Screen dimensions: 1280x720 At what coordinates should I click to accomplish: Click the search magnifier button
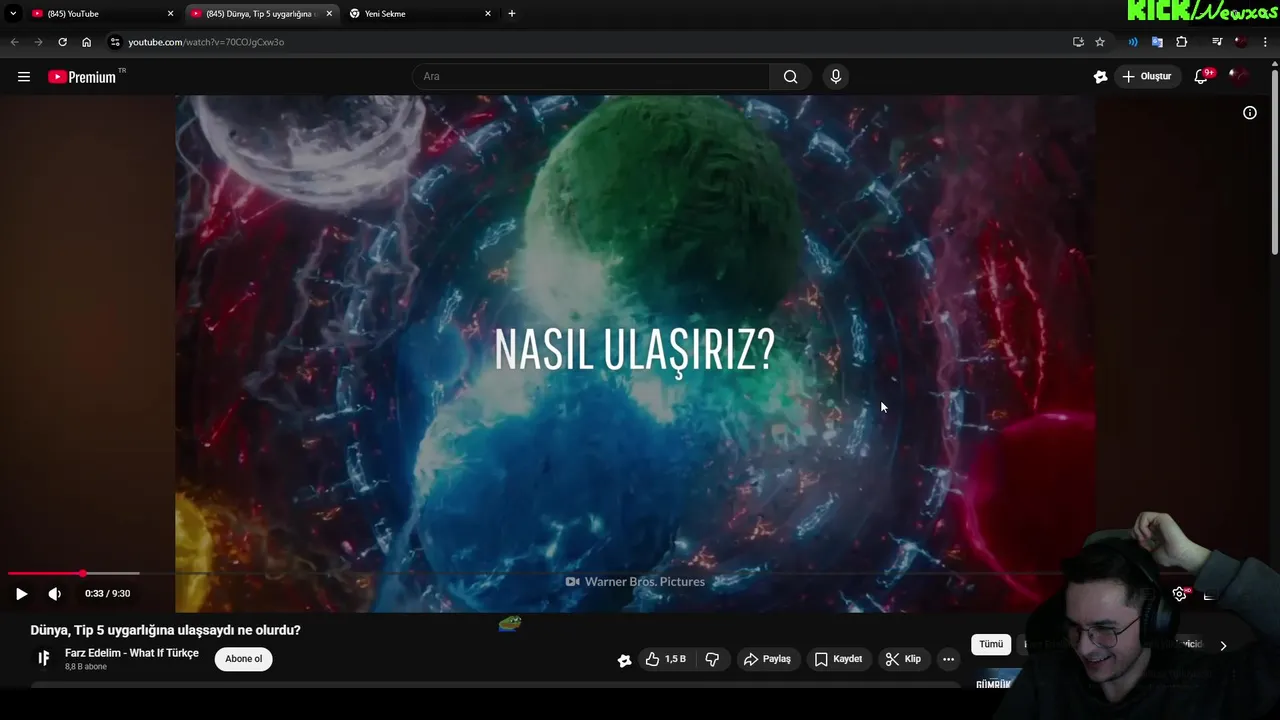[790, 77]
